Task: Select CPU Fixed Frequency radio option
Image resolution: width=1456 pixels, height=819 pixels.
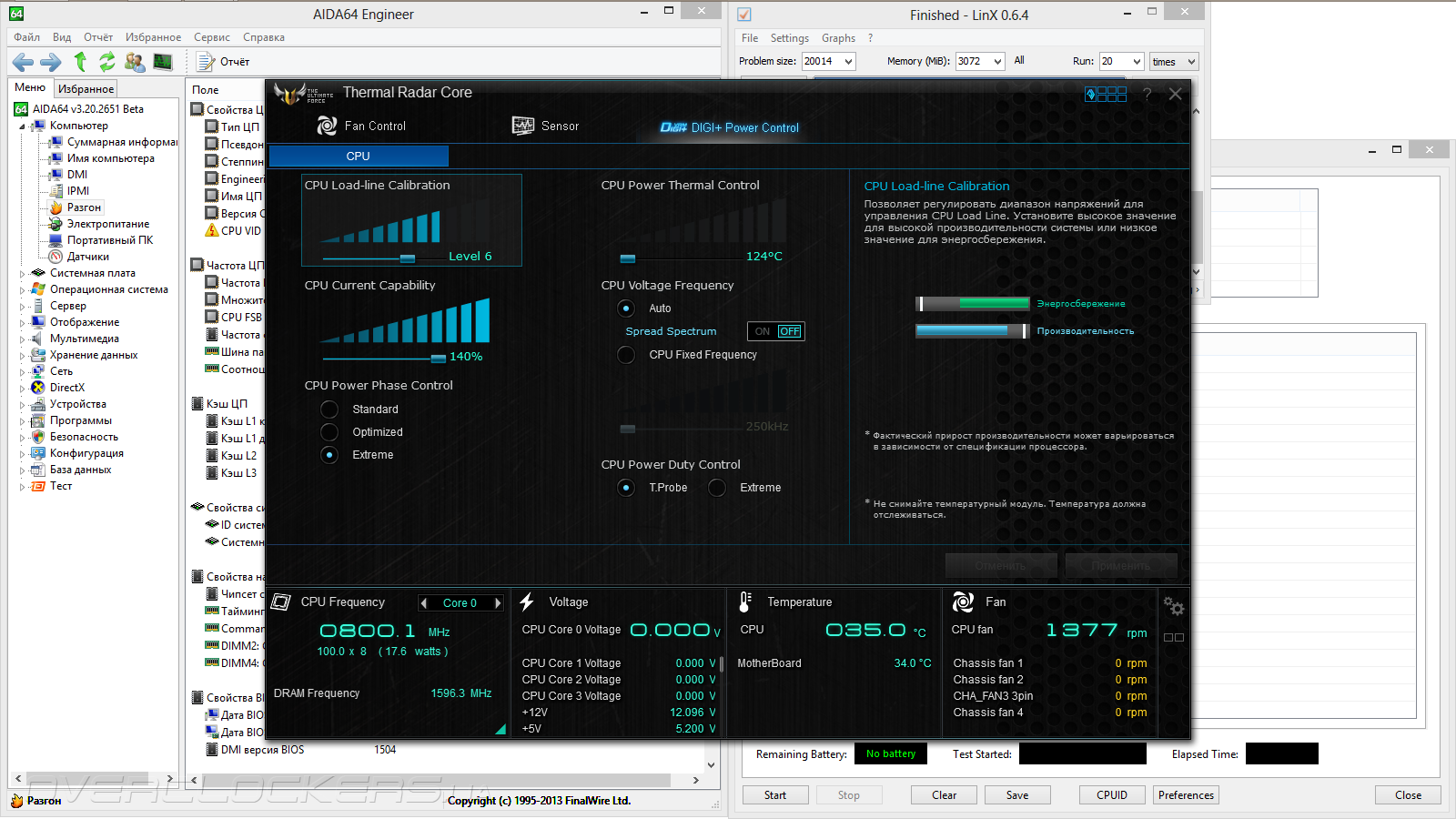Action: (626, 355)
